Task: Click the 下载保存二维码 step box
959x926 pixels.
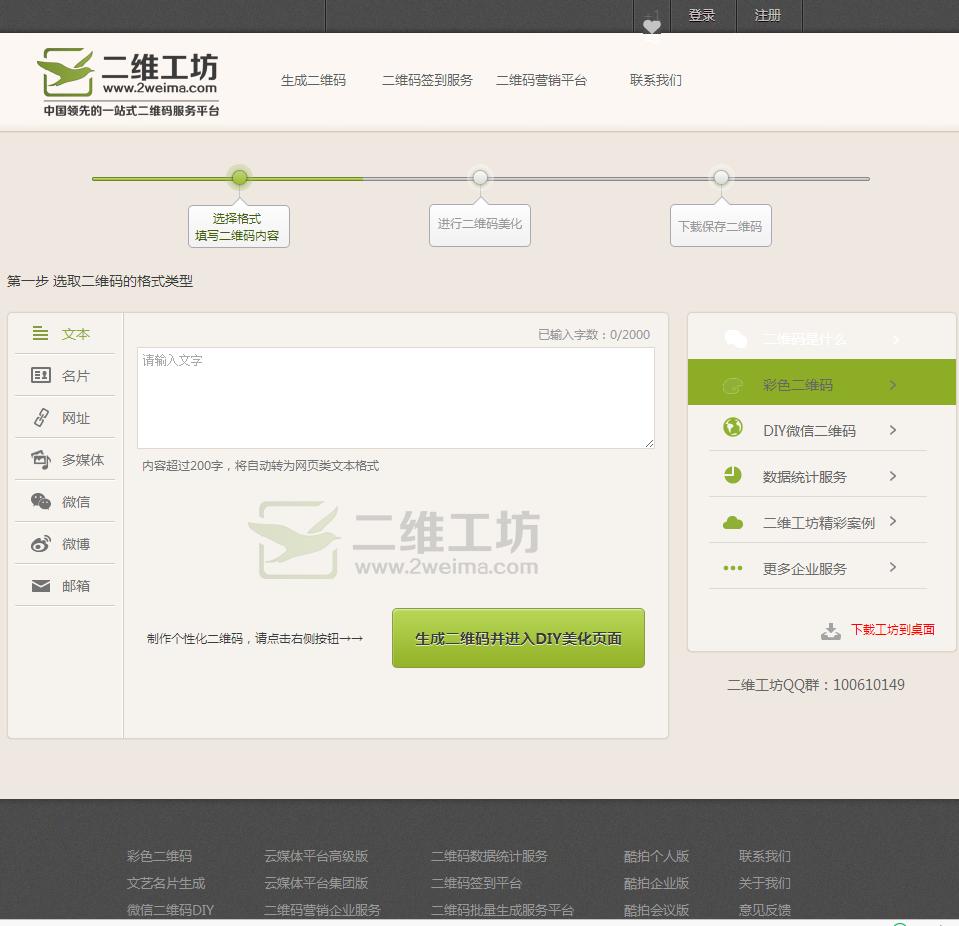Action: tap(720, 225)
